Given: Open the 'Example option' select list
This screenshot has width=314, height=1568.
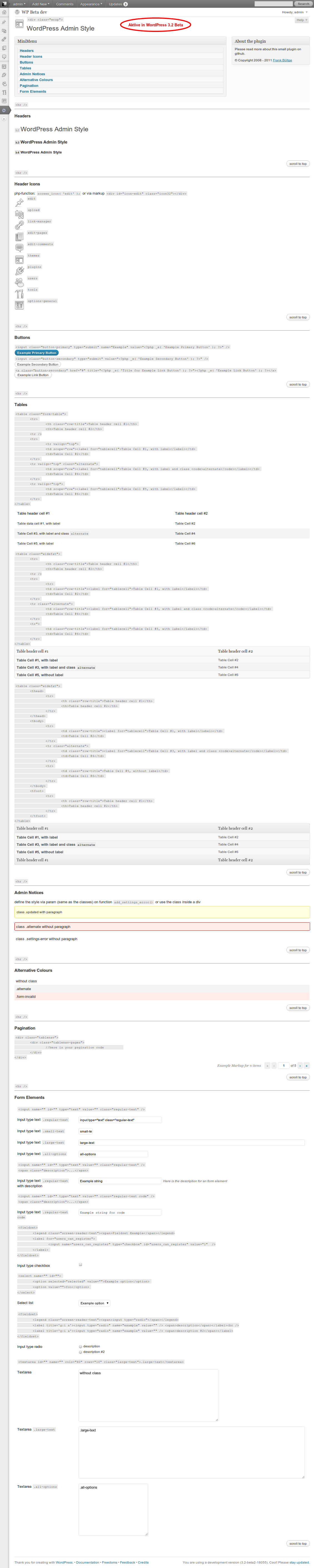Looking at the screenshot, I should 94,1303.
